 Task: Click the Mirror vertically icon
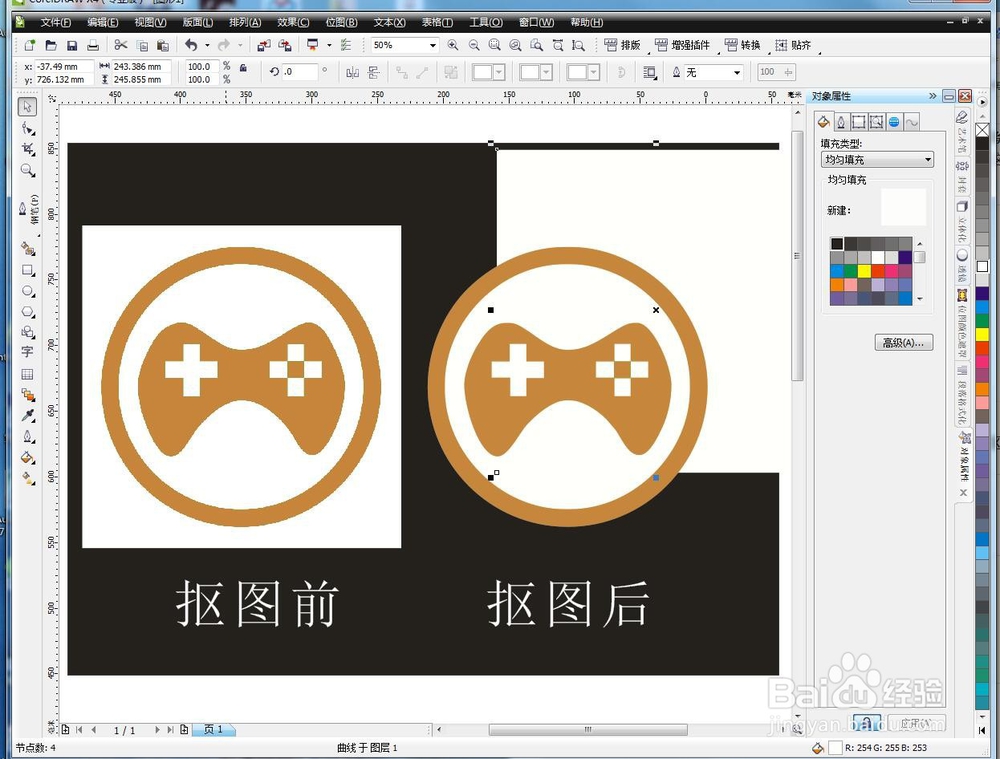(374, 72)
